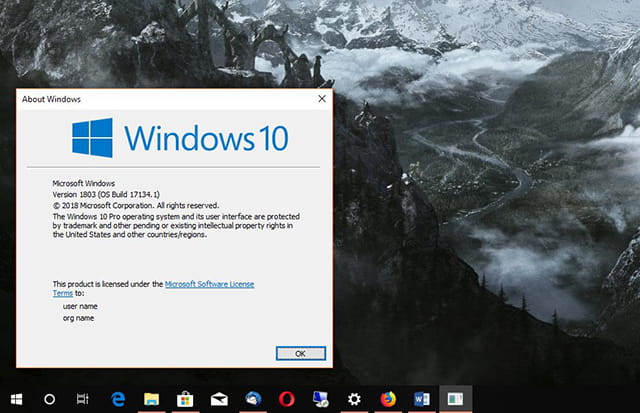Click the Windows 10 logo banner

(x=180, y=138)
